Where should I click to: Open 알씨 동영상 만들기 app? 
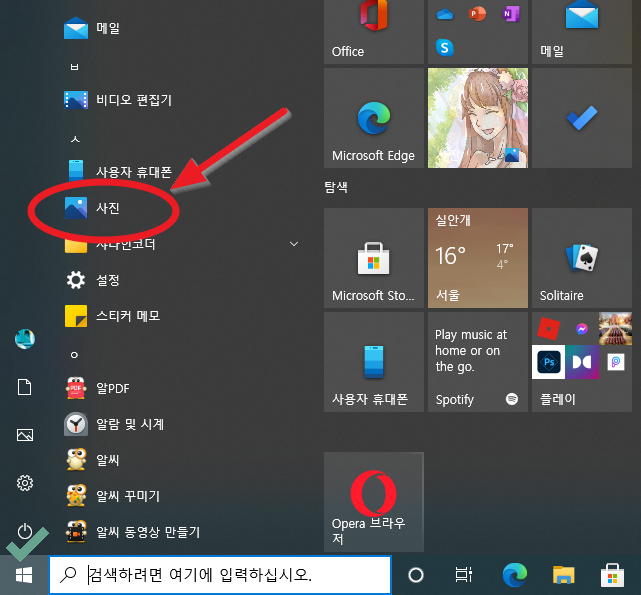pos(132,532)
